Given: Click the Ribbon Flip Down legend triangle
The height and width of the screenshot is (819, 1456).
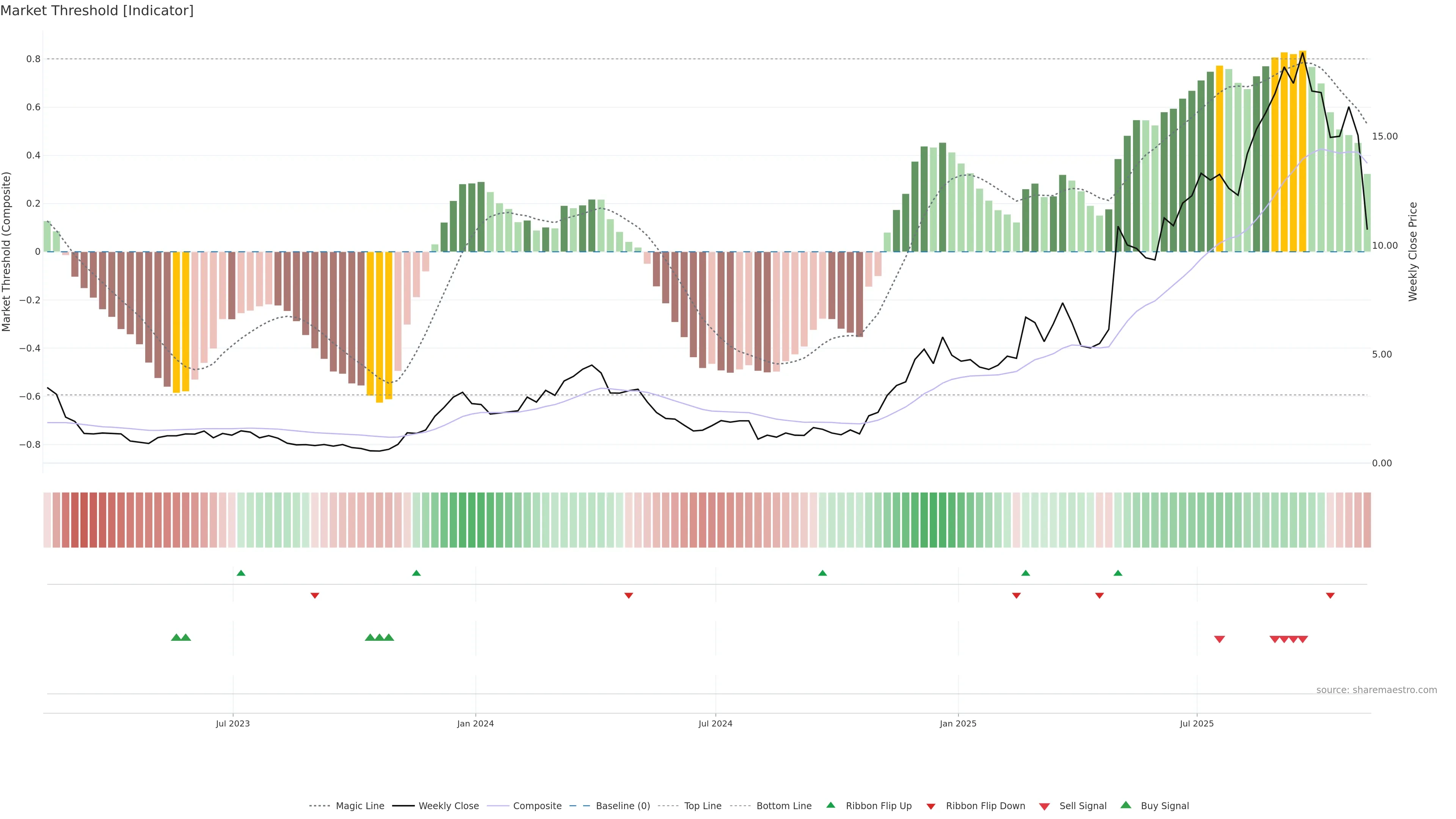Looking at the screenshot, I should (x=931, y=806).
